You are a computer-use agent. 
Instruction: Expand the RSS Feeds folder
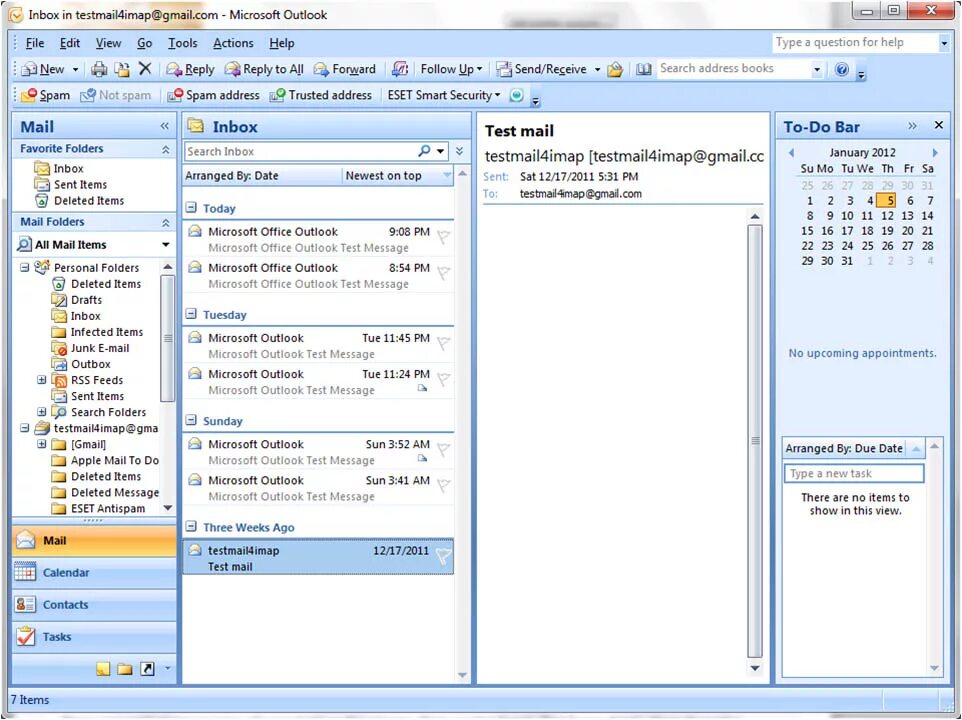coord(41,380)
